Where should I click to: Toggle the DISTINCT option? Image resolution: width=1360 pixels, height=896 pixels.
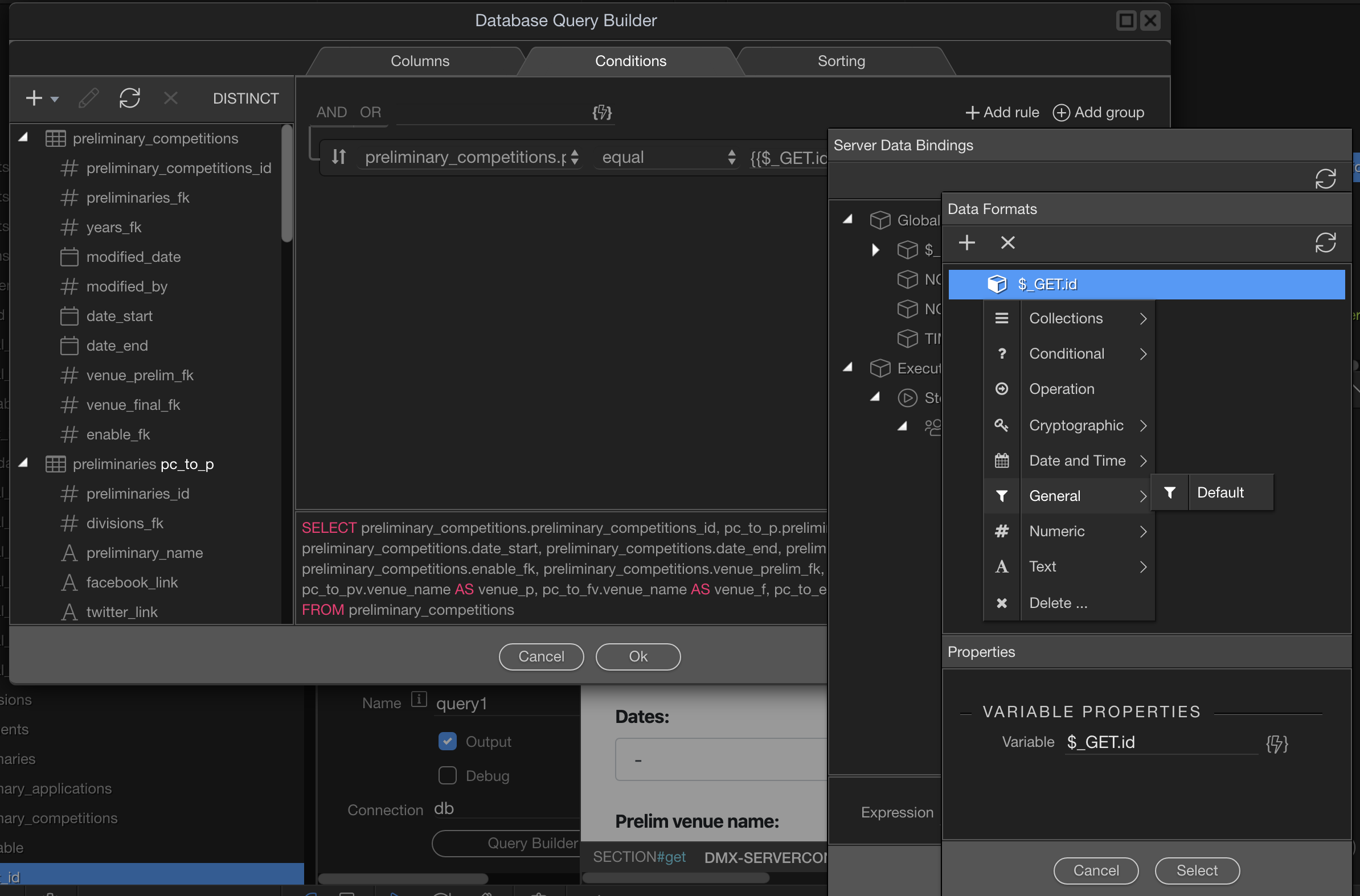point(246,98)
